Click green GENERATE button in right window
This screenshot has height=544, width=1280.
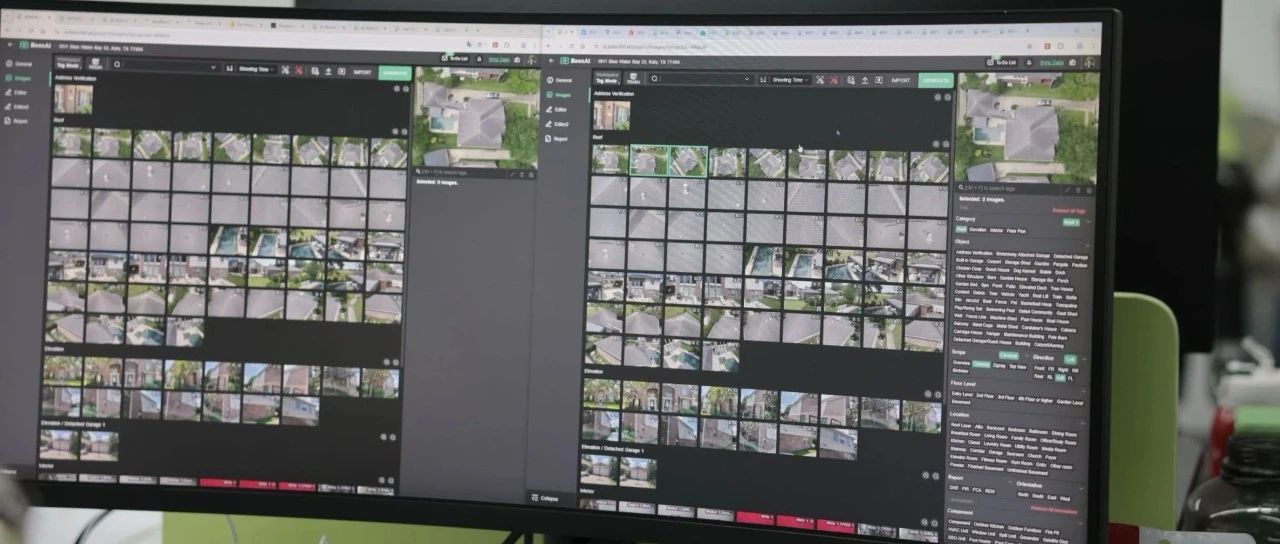click(936, 80)
